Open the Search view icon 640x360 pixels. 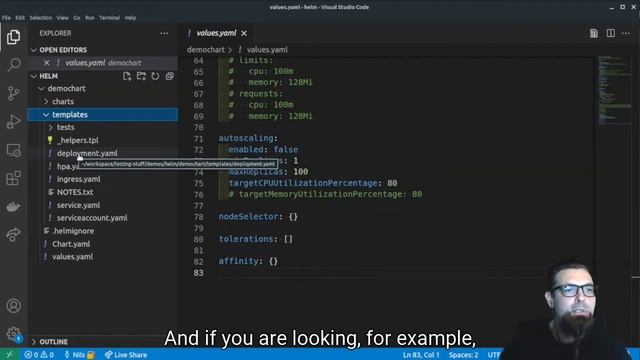pos(13,64)
